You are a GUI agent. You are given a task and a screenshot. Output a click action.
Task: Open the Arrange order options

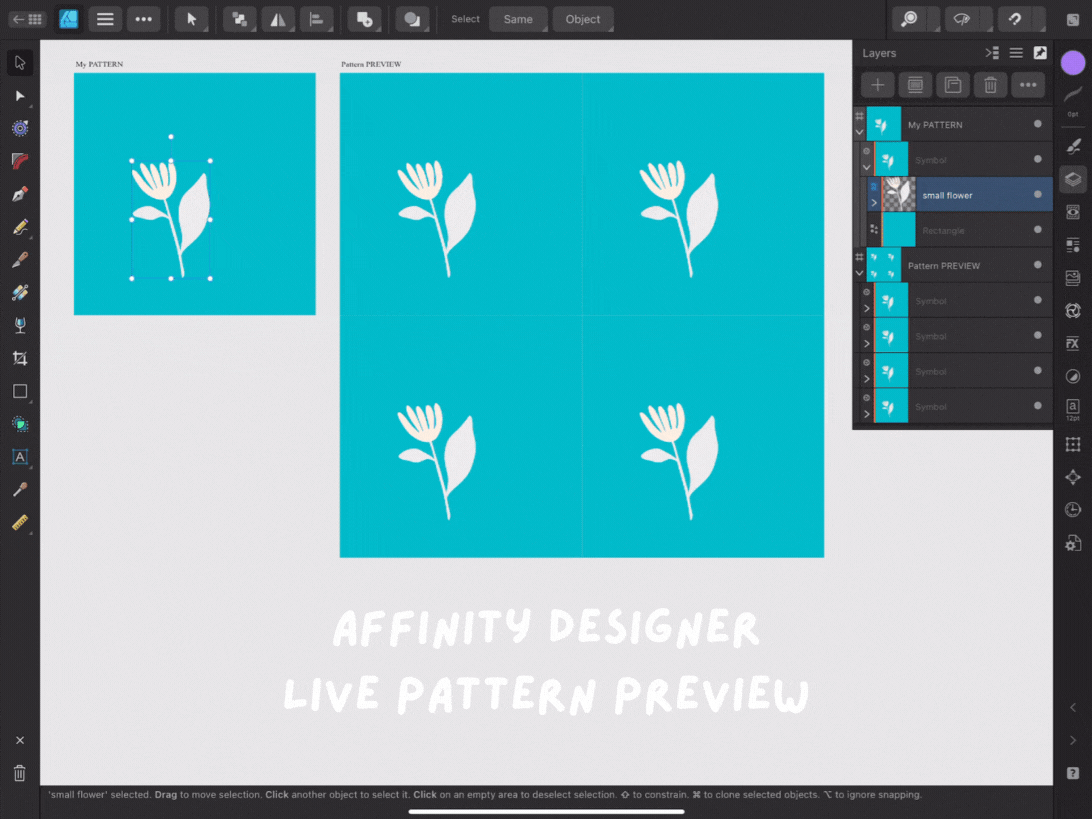(x=240, y=20)
